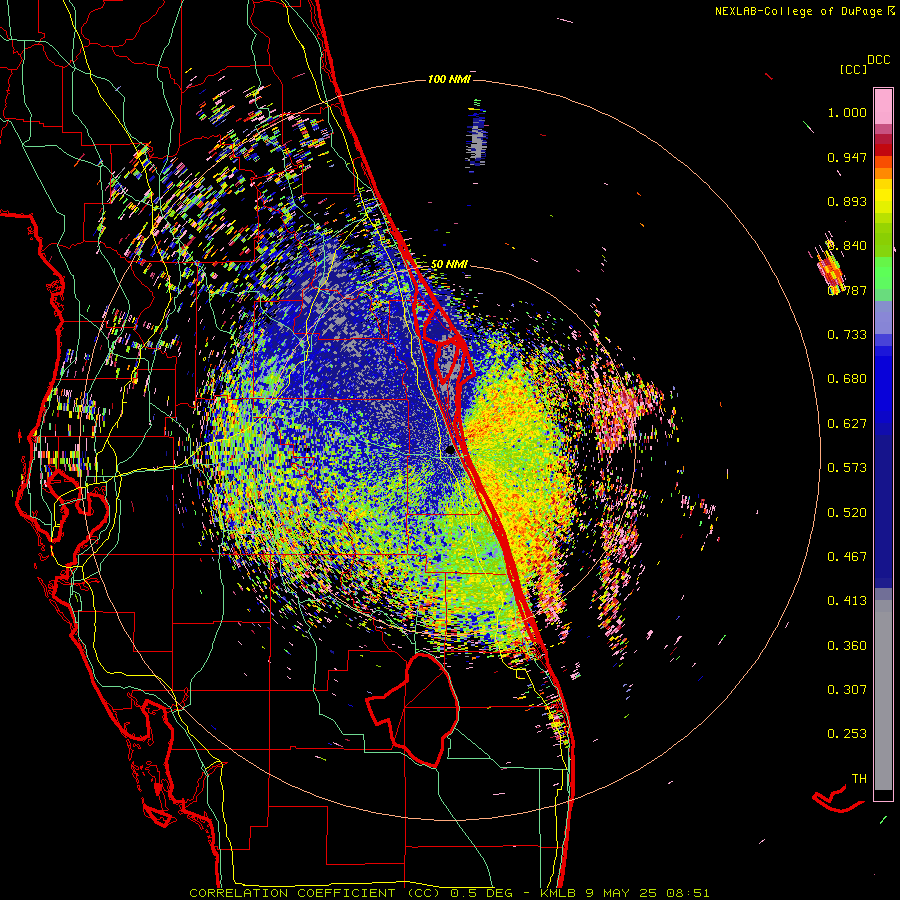Click the isolated echo north of the 100 NMI ring
900x900 pixels.
pyautogui.click(x=477, y=137)
